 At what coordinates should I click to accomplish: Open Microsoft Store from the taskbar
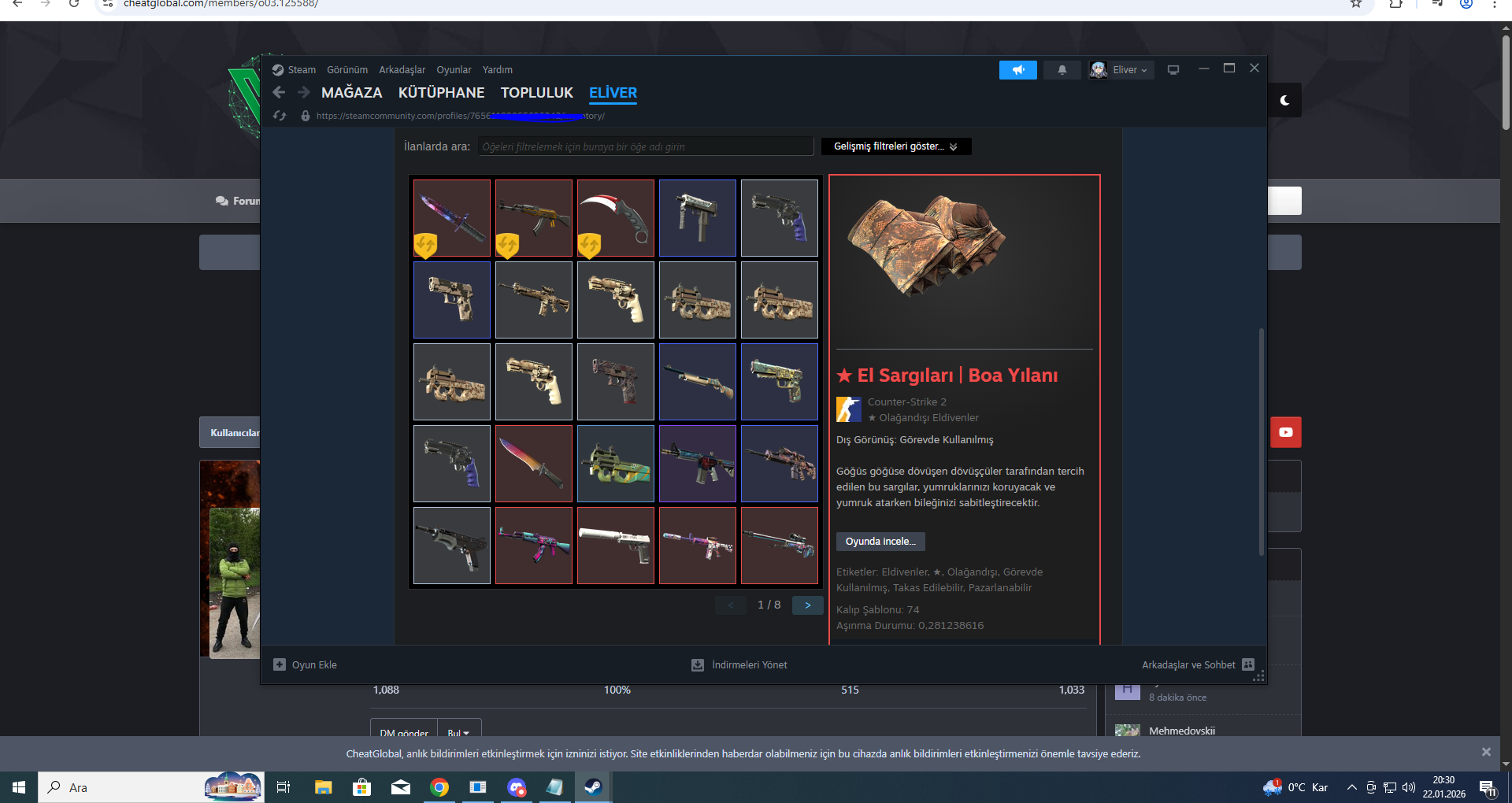[361, 787]
